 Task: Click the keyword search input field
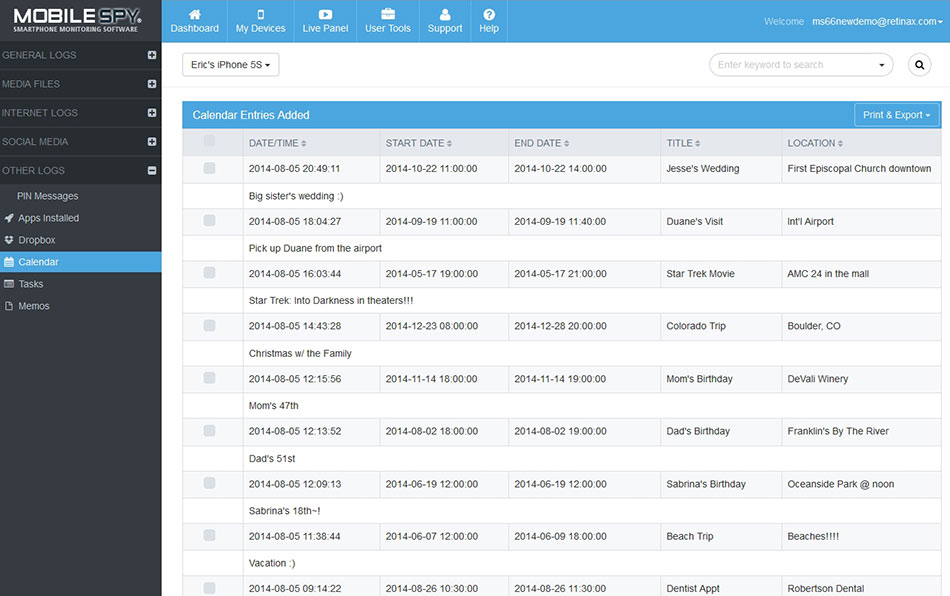[x=793, y=65]
